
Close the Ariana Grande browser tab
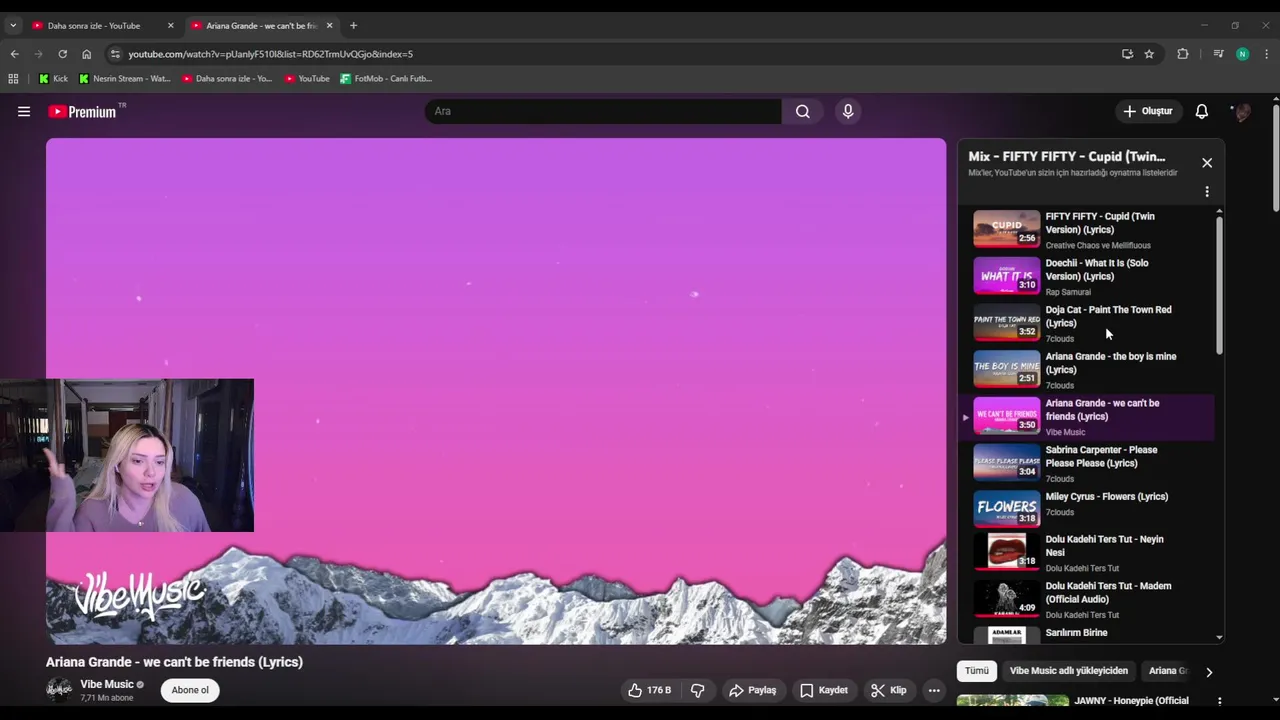click(x=329, y=25)
